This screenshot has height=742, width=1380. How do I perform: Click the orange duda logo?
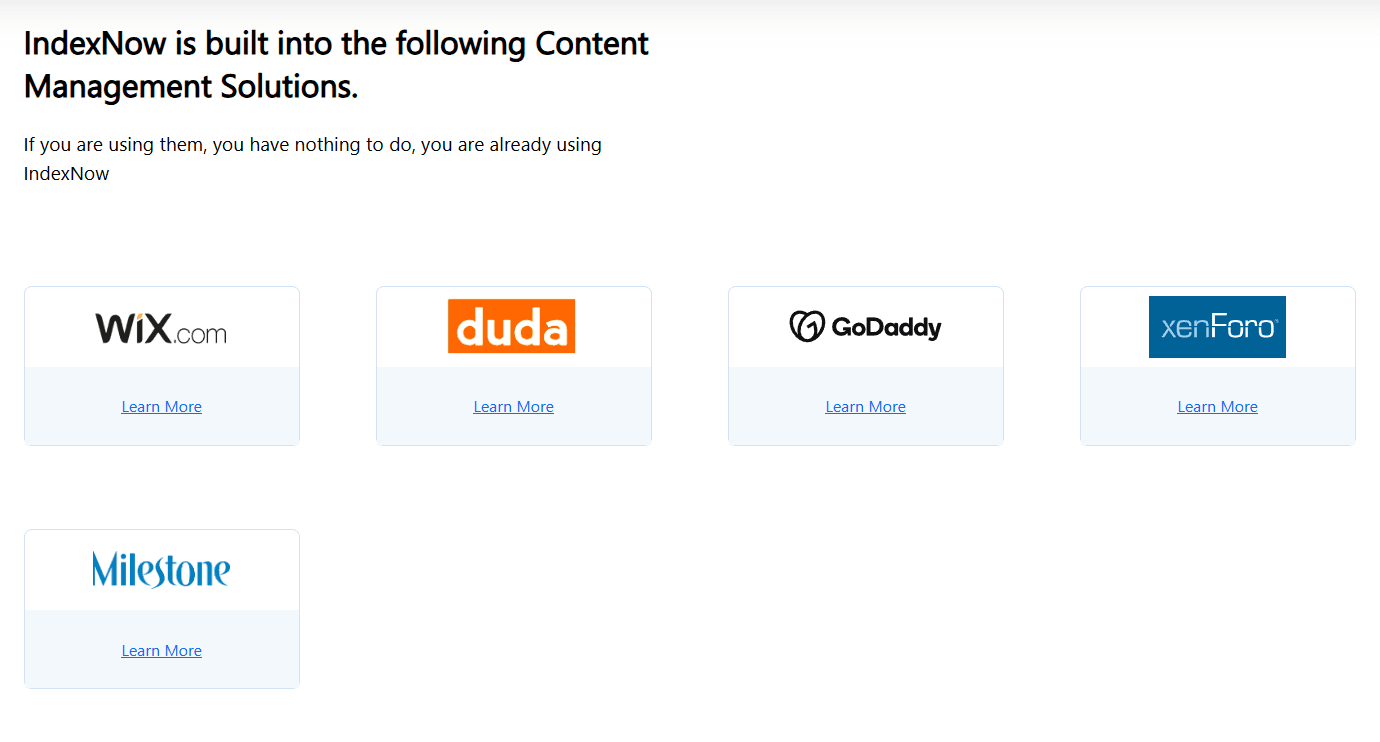512,326
